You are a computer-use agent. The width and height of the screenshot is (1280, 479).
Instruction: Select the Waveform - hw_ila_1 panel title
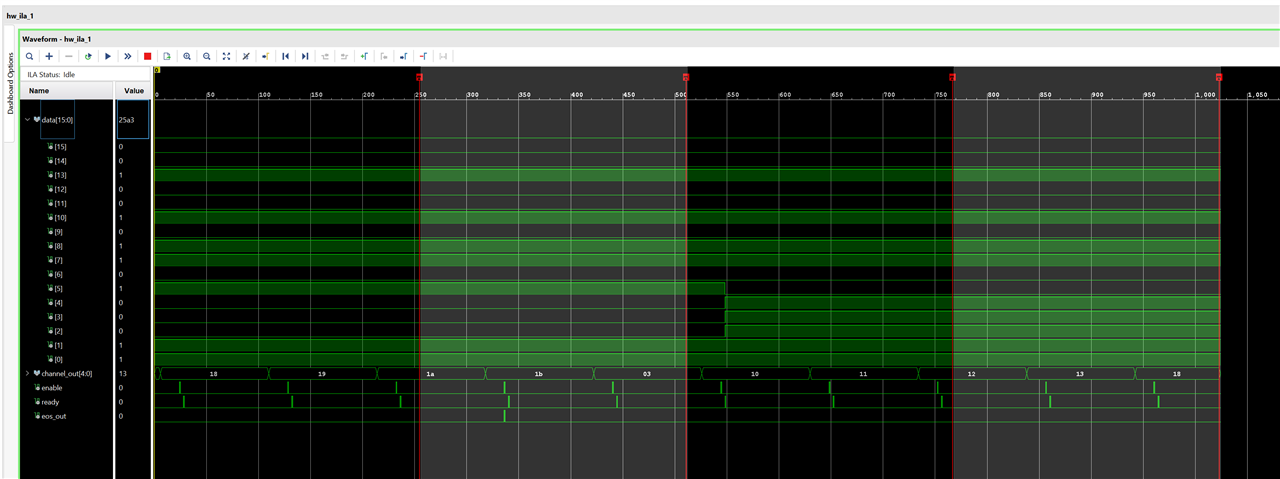[59, 37]
